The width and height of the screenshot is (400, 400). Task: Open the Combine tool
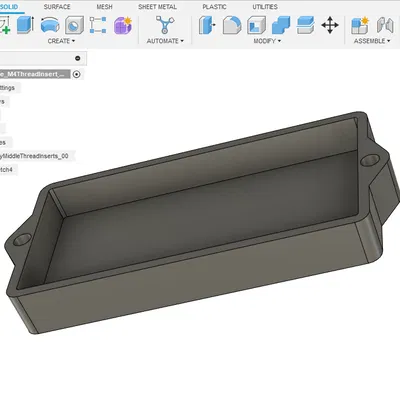pos(281,25)
